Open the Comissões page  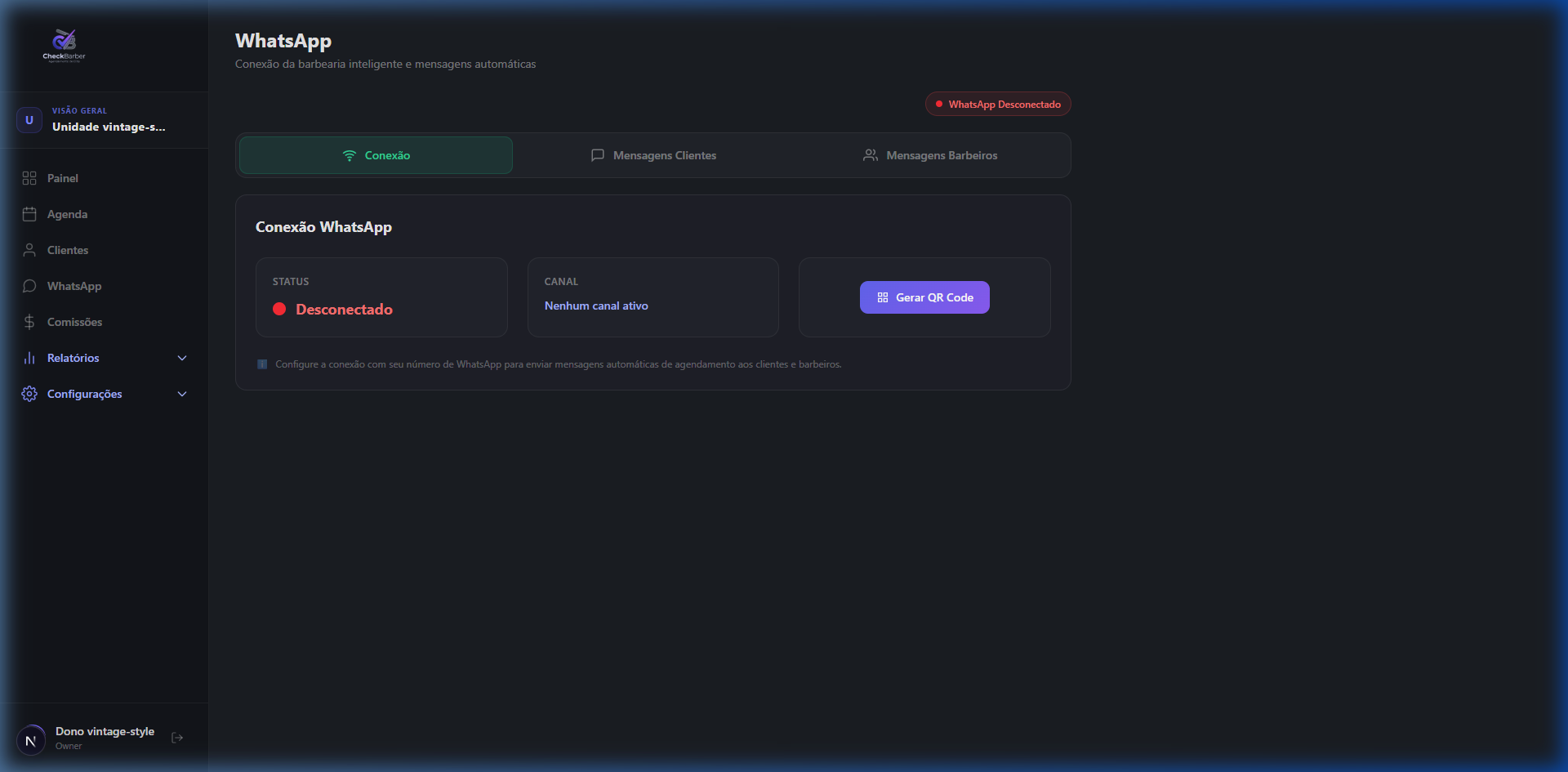75,322
